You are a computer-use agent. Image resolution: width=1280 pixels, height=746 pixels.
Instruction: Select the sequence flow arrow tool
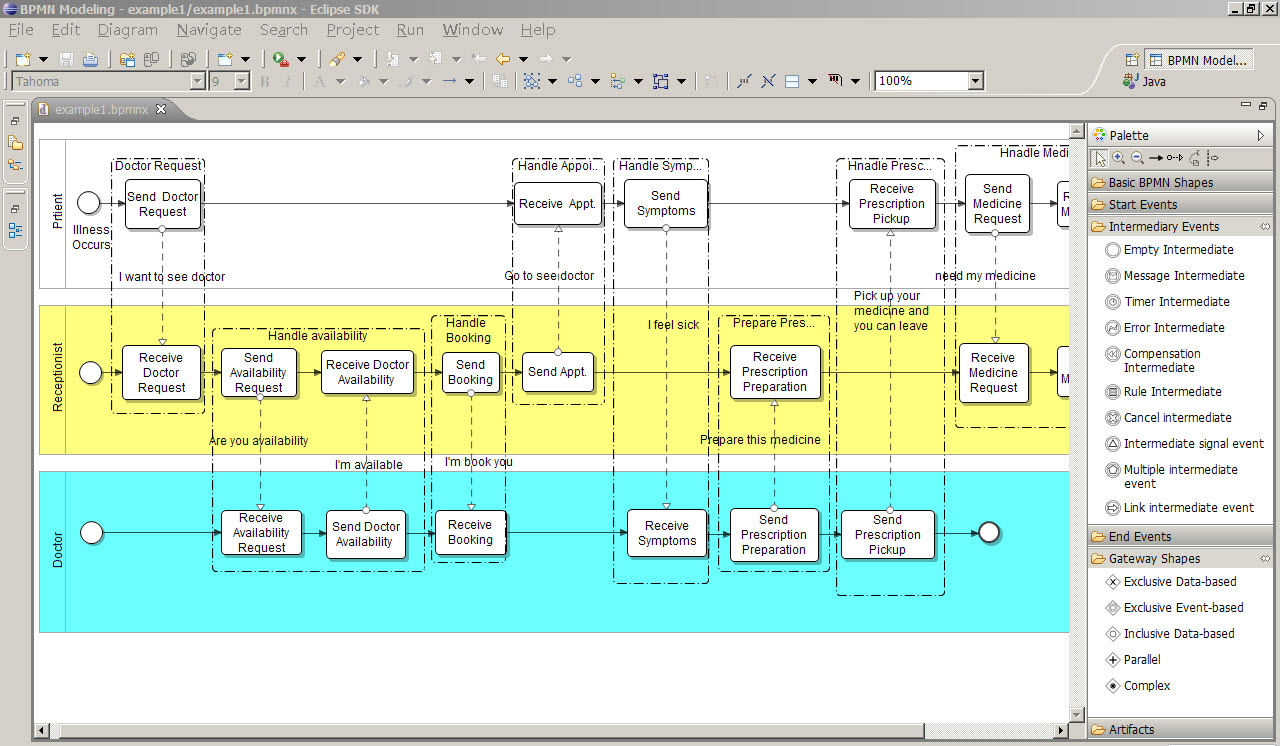pyautogui.click(x=1156, y=158)
